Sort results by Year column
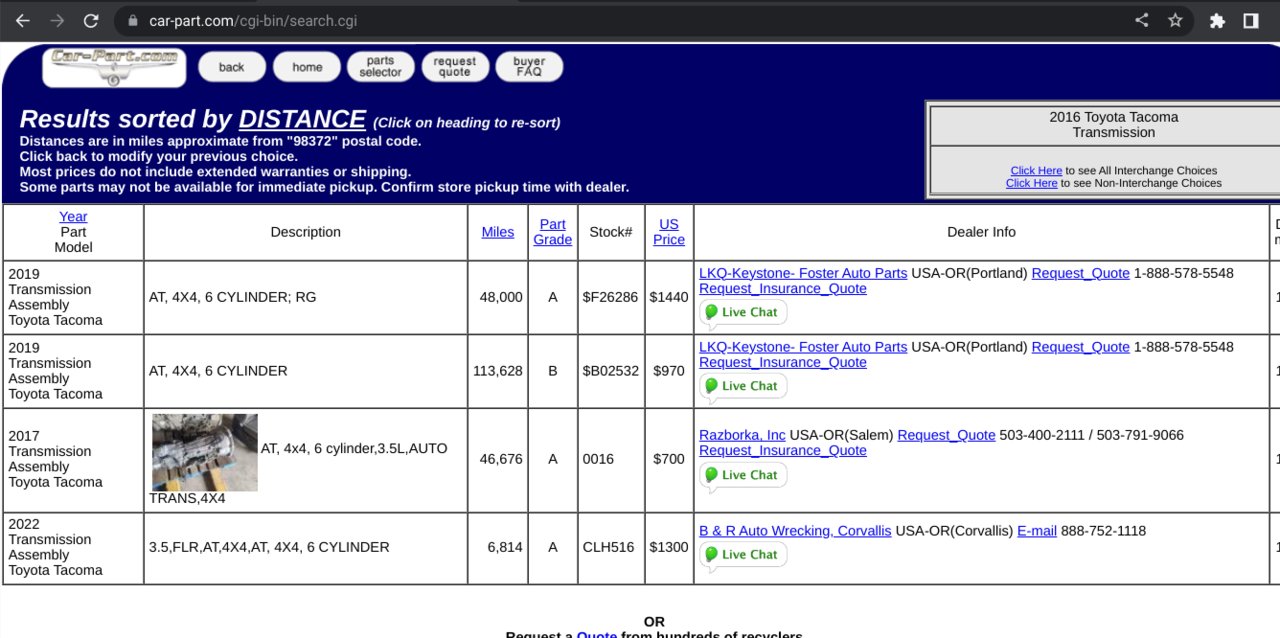 click(73, 216)
